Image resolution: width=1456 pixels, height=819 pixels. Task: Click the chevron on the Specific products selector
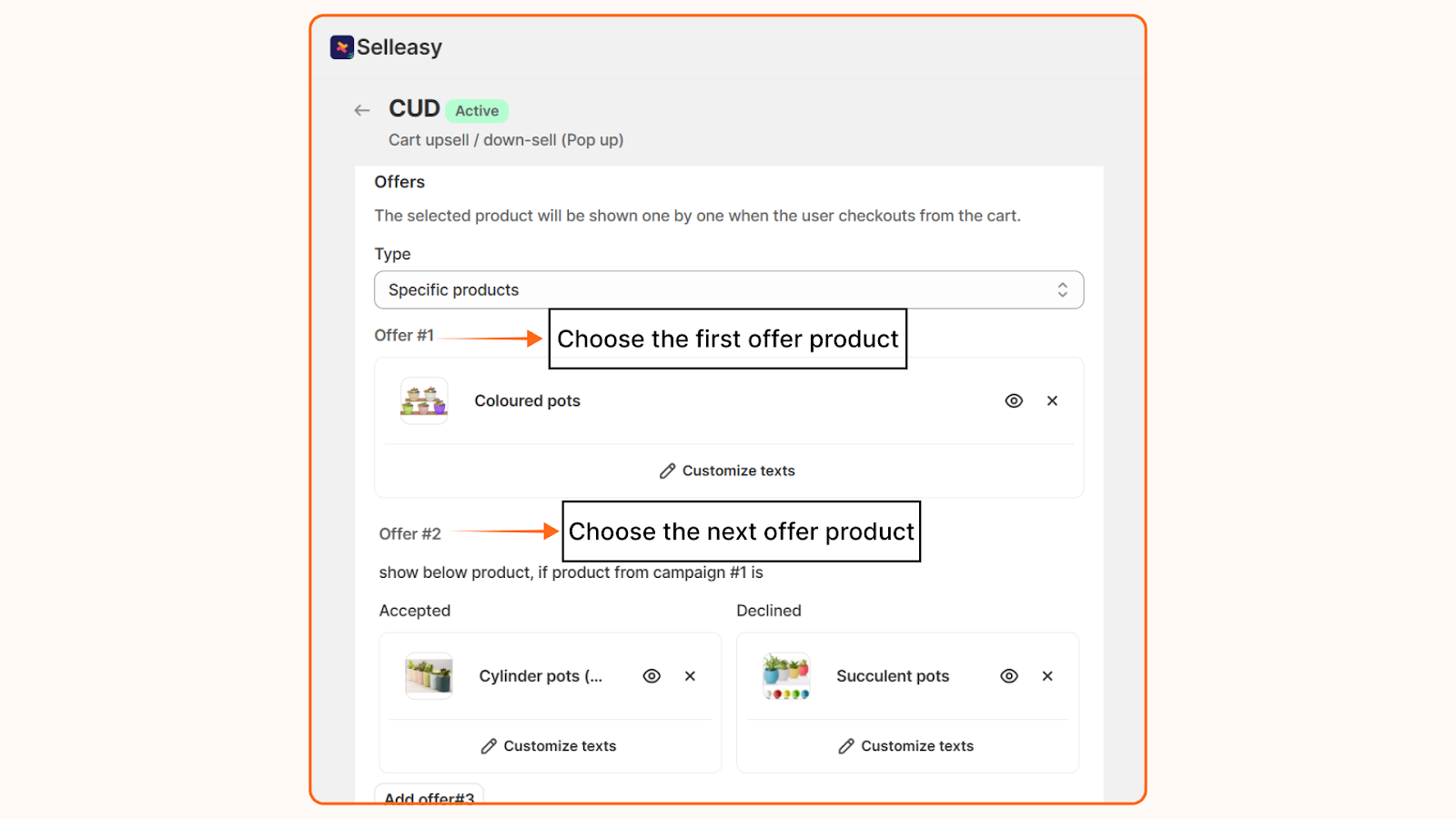point(1063,289)
